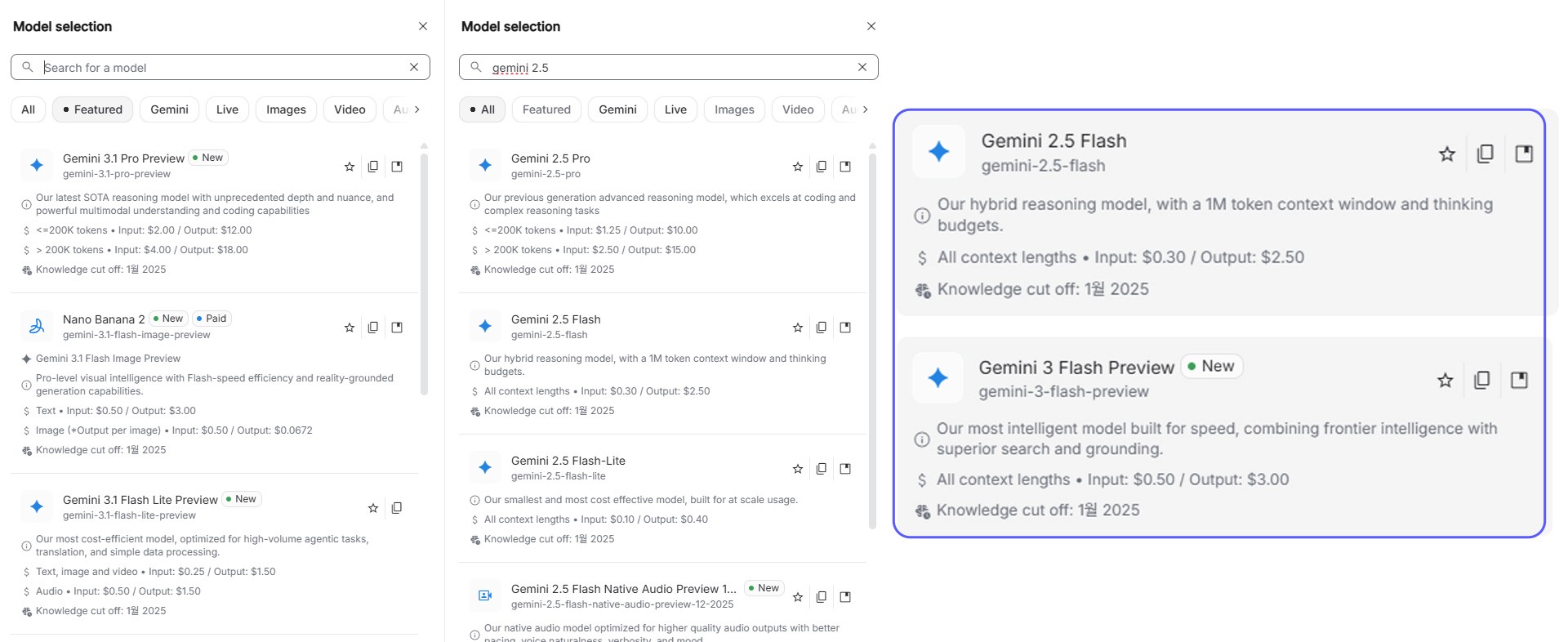This screenshot has height=642, width=1568.
Task: Choose Gemini 2.5 Pro model title
Action: pos(550,158)
